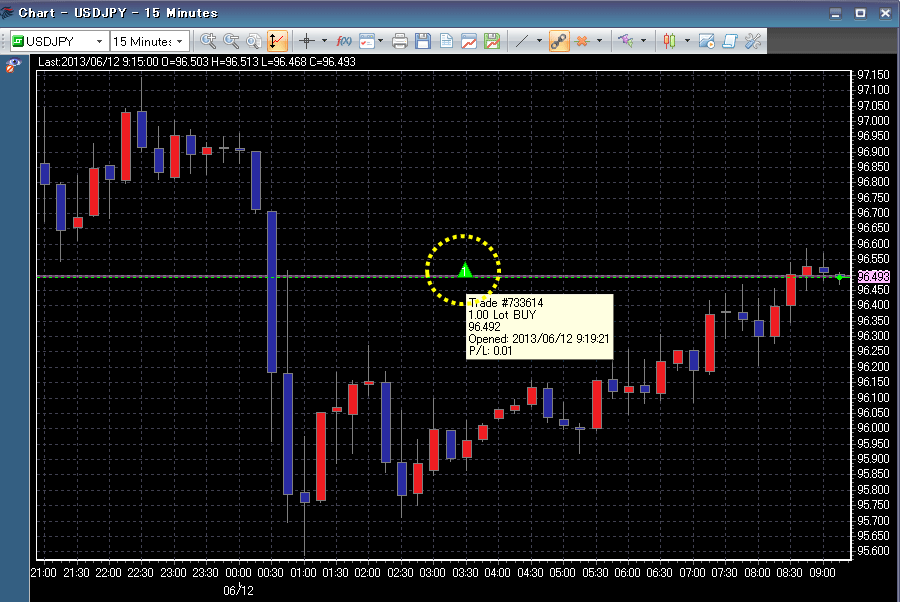Expand the delete options dropdown arrow
The height and width of the screenshot is (602, 900).
599,41
